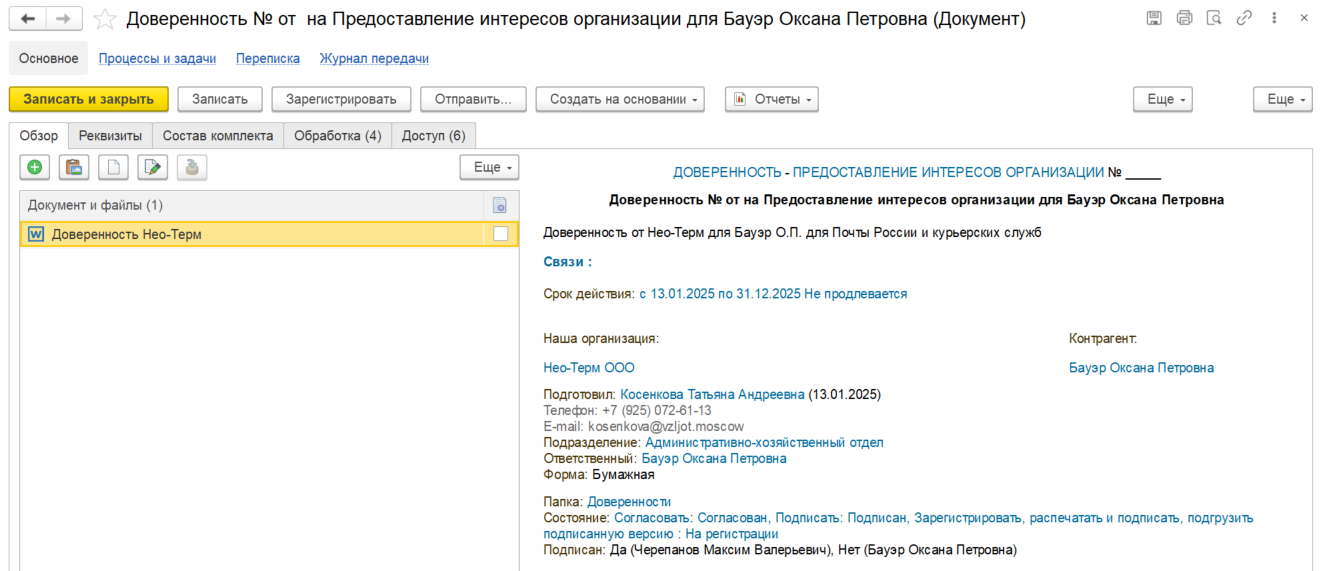The width and height of the screenshot is (1322, 571).
Task: Open the Отчеты dropdown menu
Action: (772, 99)
